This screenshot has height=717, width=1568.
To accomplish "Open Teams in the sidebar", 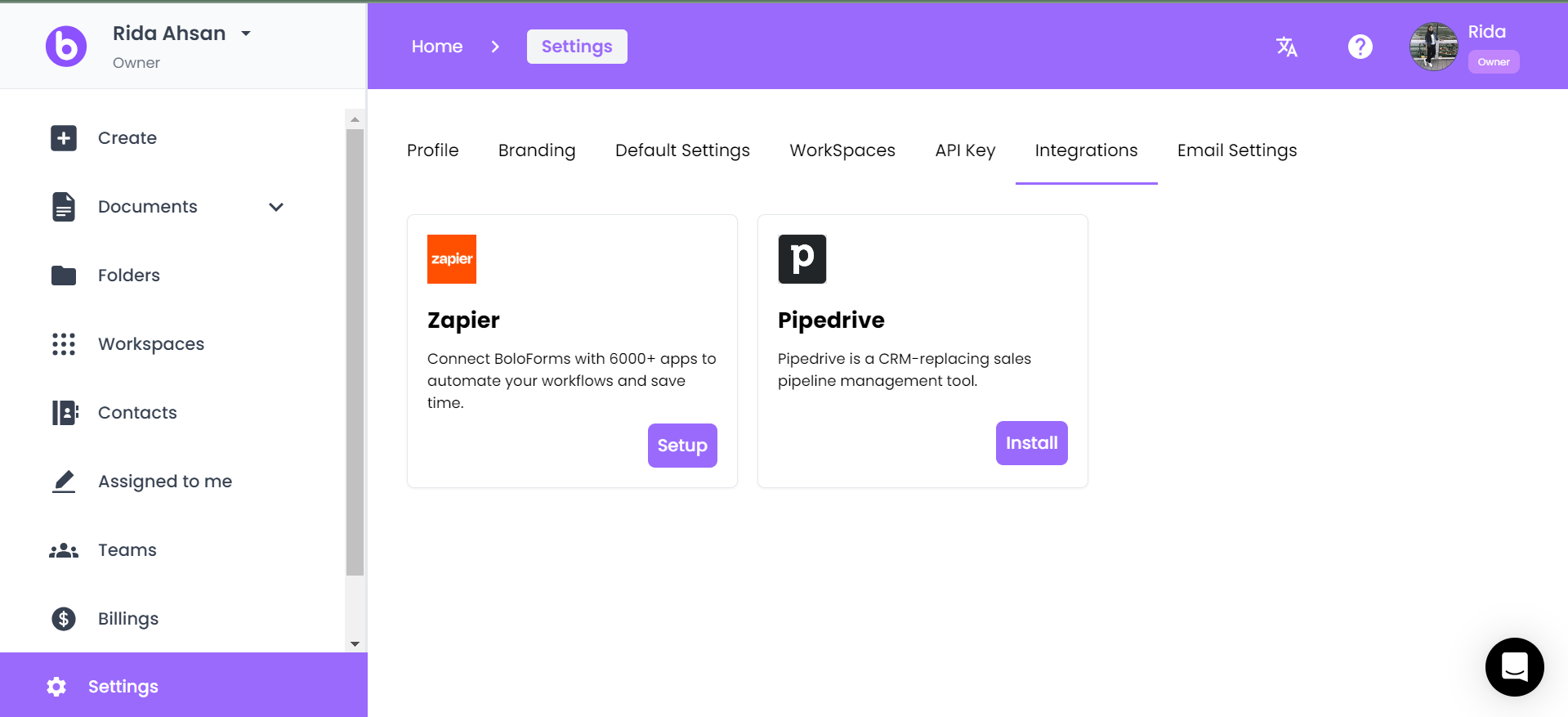I will point(127,550).
